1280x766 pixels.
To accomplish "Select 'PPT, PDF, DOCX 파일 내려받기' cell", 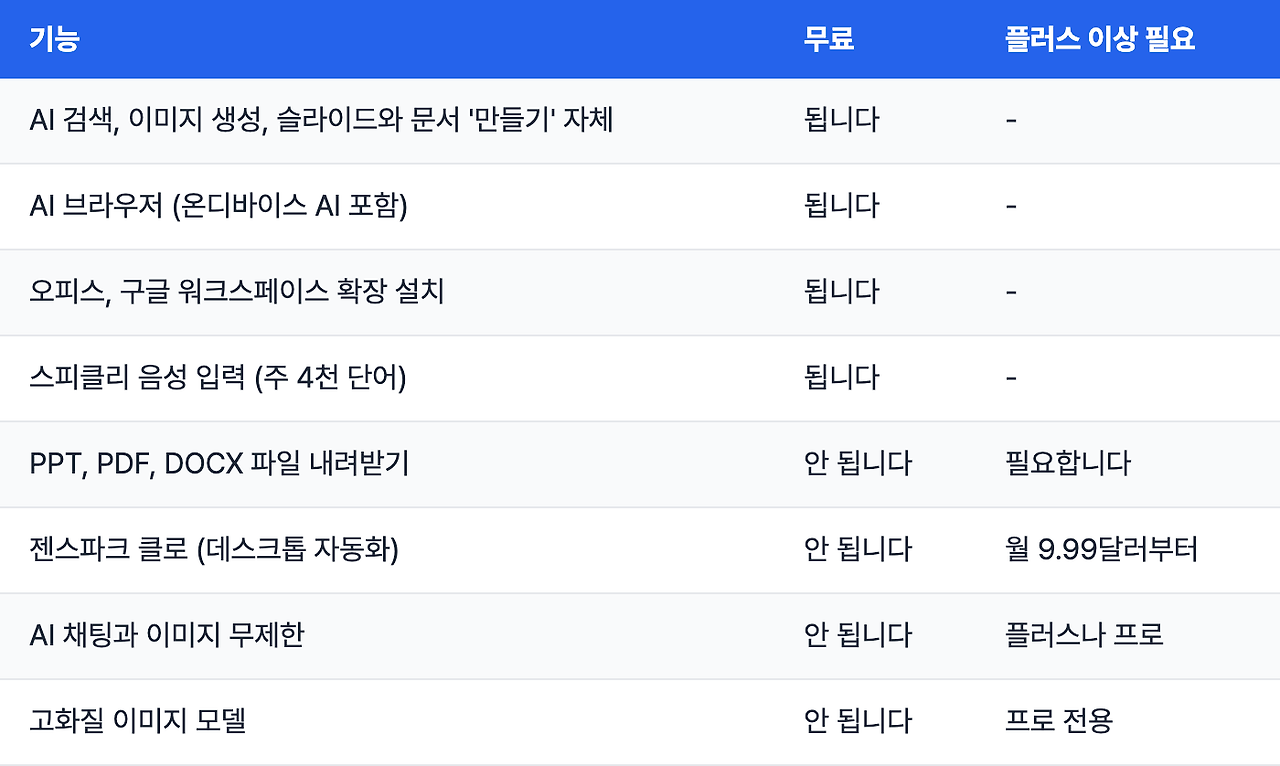I will (219, 464).
